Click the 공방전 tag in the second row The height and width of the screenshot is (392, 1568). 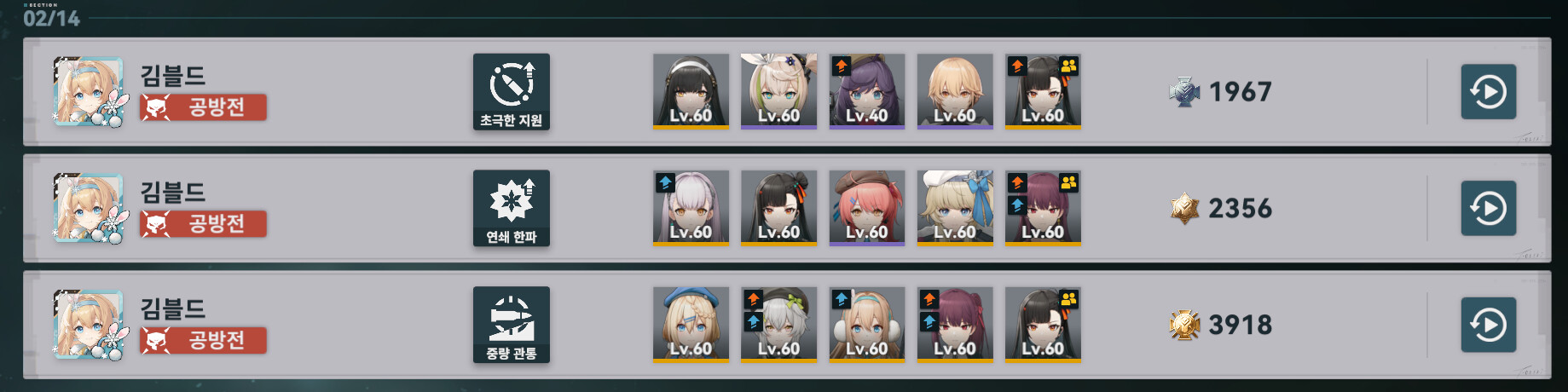click(x=203, y=224)
